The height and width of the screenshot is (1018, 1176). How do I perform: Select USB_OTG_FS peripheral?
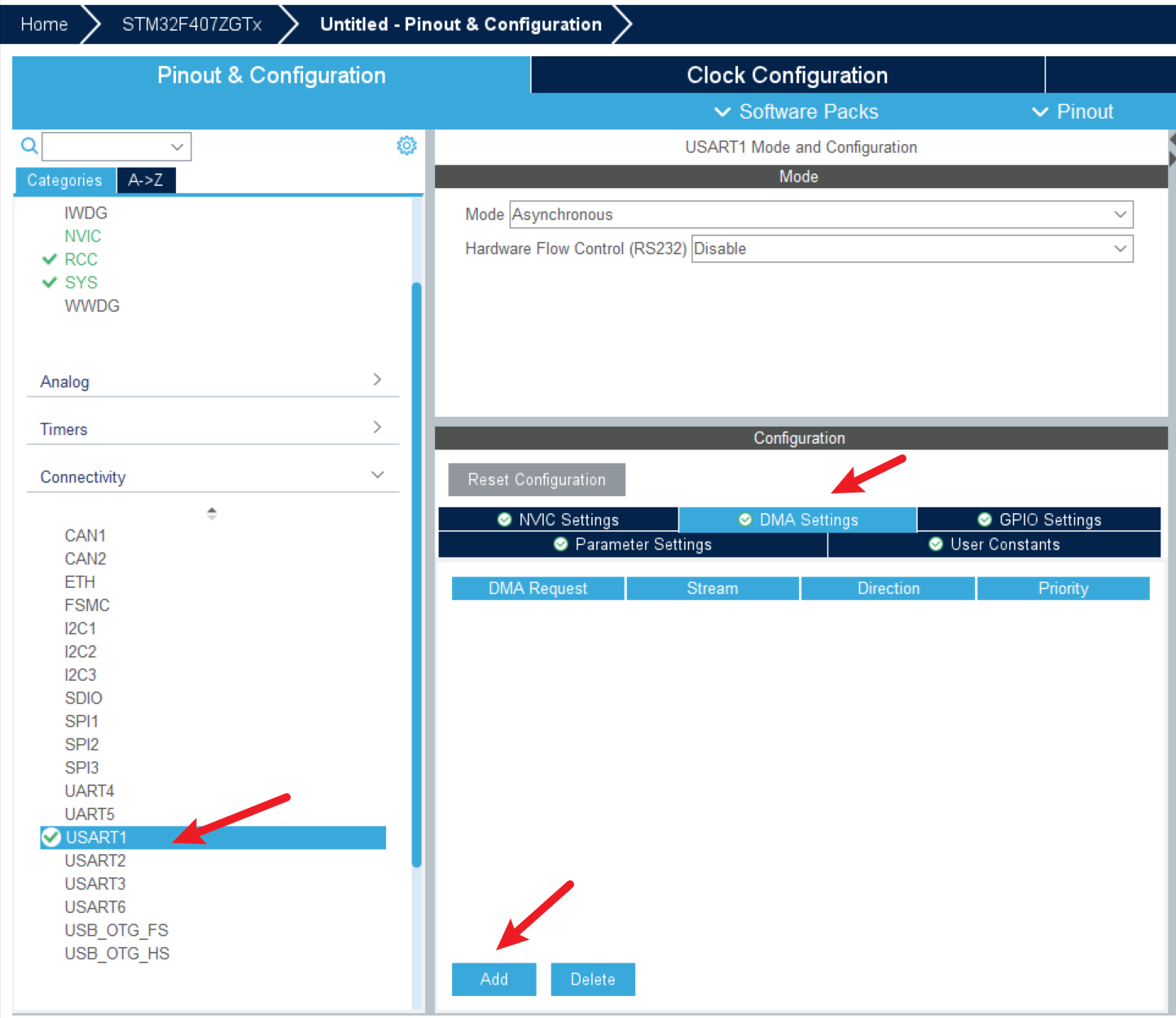[116, 930]
